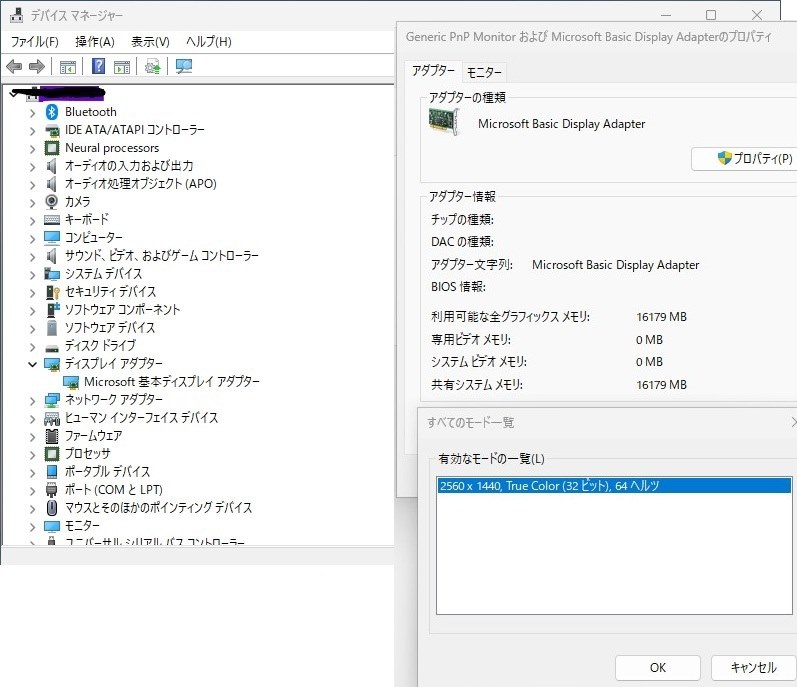The image size is (797, 687).
Task: Click the Back arrow toolbar icon
Action: (x=14, y=66)
